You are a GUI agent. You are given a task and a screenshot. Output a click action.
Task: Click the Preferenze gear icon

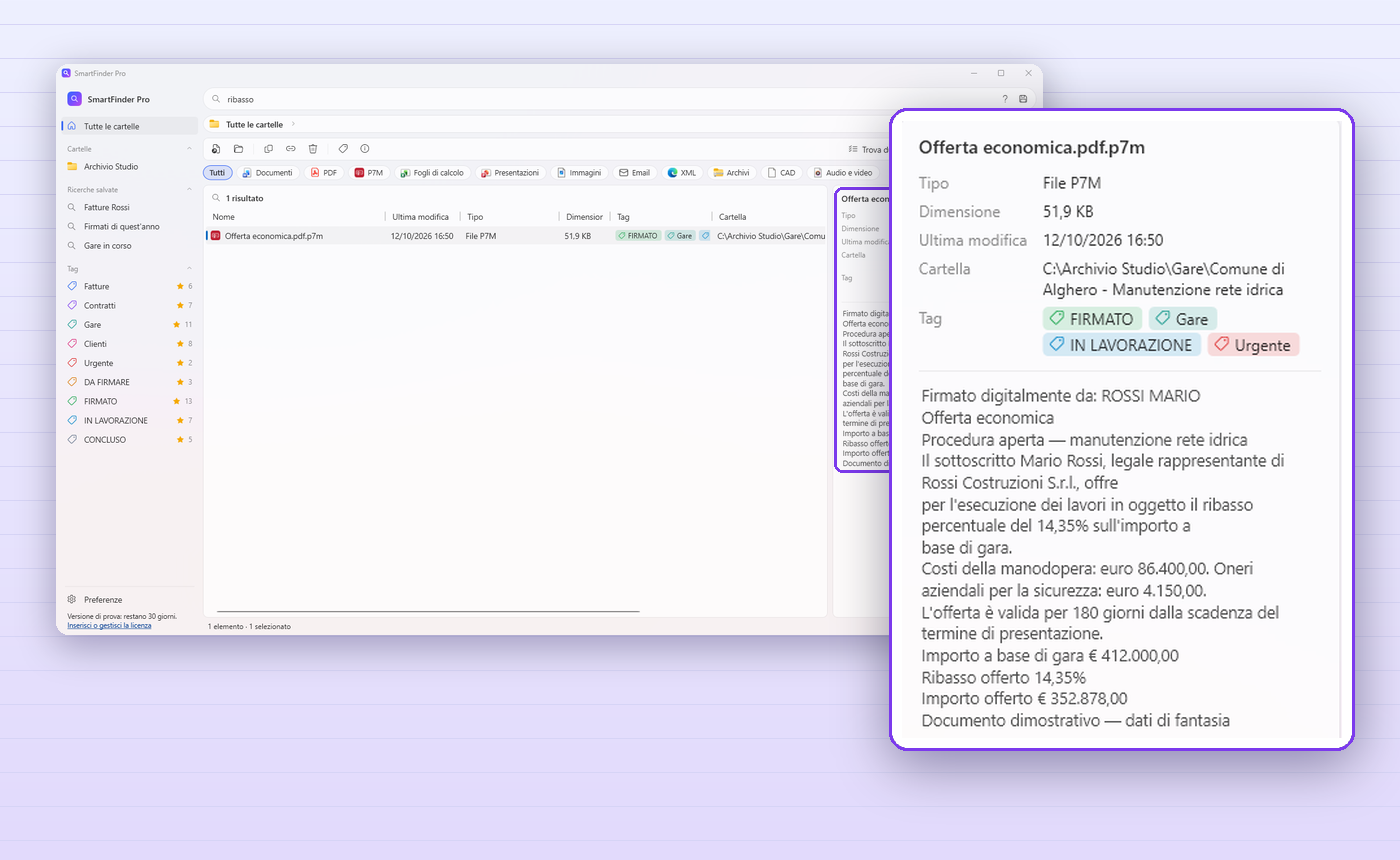[72, 599]
